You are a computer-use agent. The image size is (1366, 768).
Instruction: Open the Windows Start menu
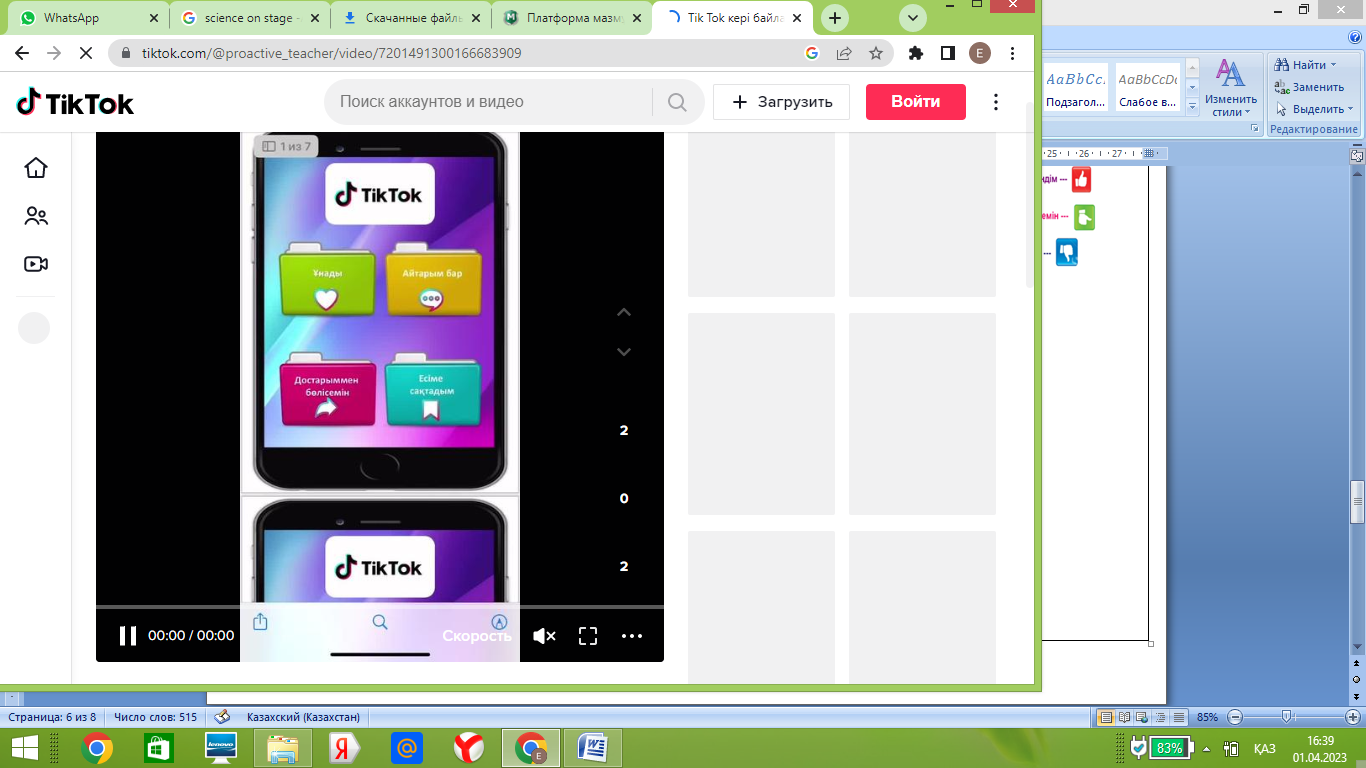[24, 748]
